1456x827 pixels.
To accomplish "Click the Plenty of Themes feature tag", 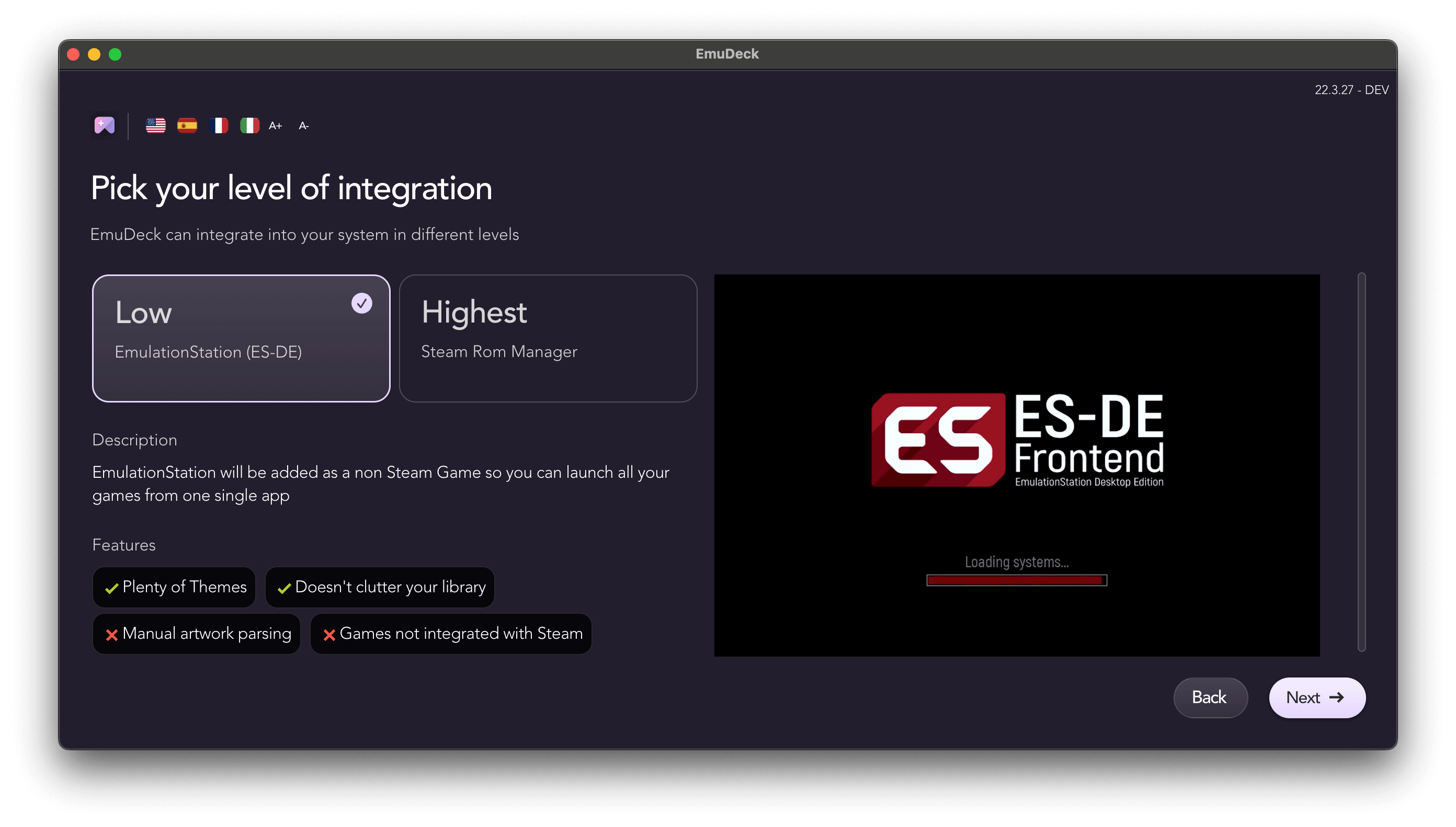I will (x=174, y=587).
